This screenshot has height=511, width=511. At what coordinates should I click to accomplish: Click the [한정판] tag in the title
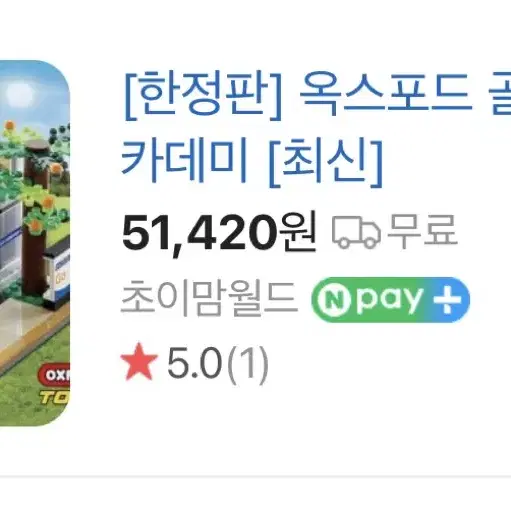tap(203, 96)
